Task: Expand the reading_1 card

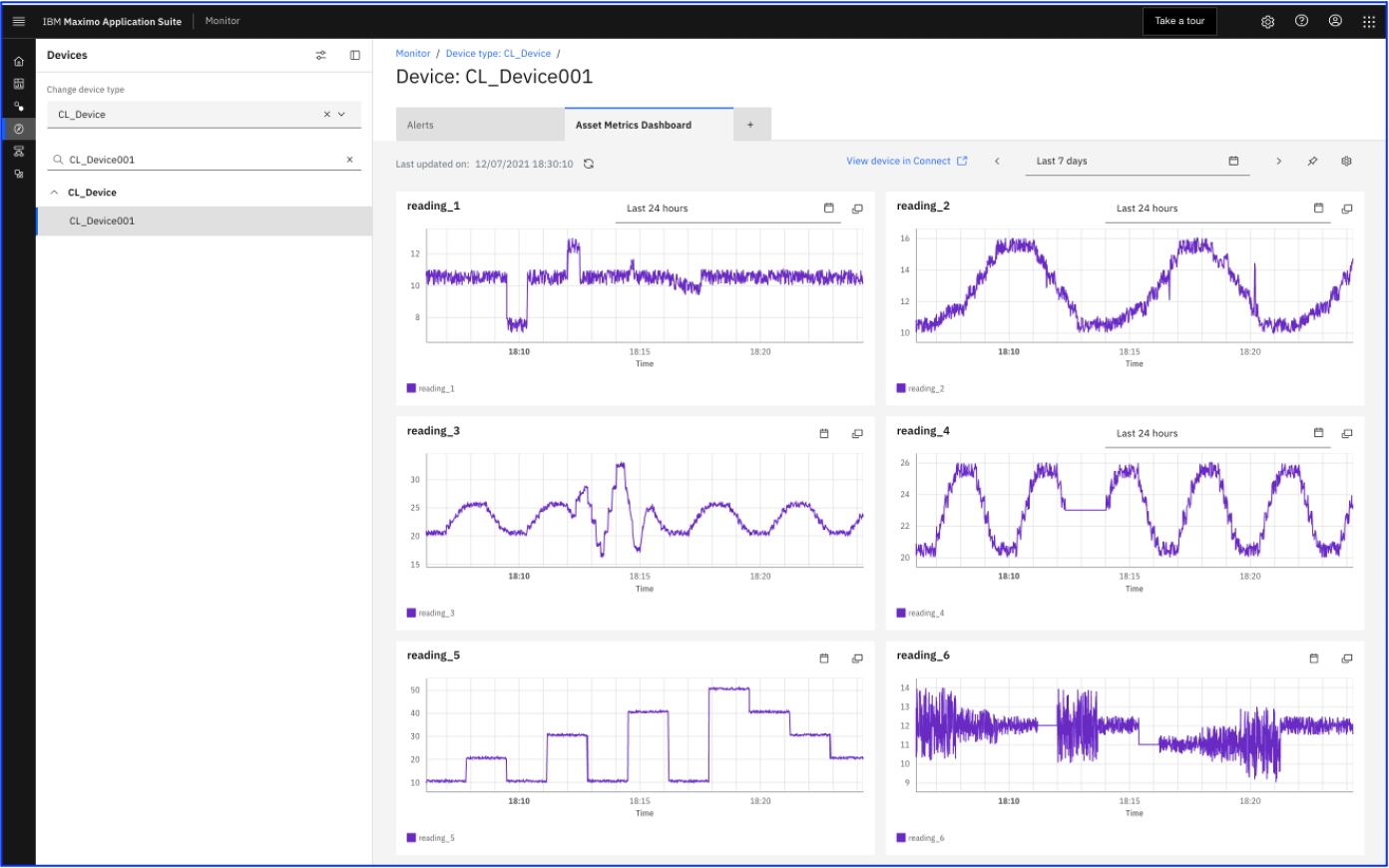Action: click(x=857, y=209)
